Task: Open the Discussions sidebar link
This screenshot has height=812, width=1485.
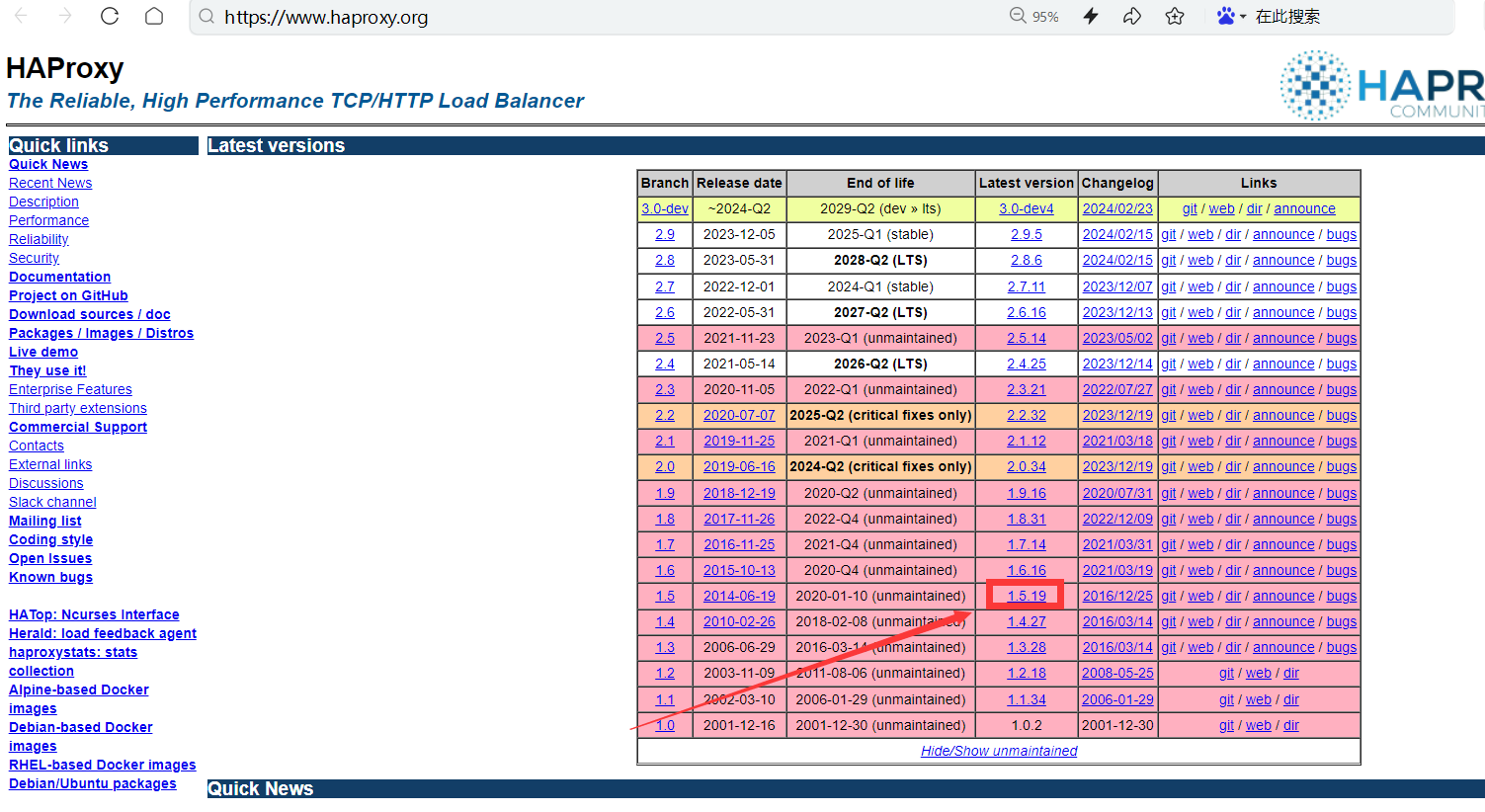Action: (x=46, y=483)
